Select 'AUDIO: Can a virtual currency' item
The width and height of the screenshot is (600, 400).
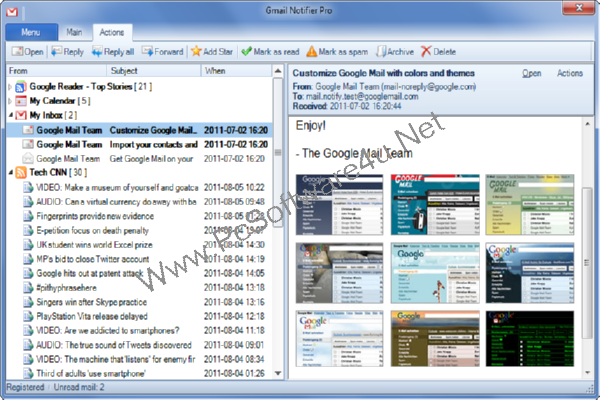[139, 202]
